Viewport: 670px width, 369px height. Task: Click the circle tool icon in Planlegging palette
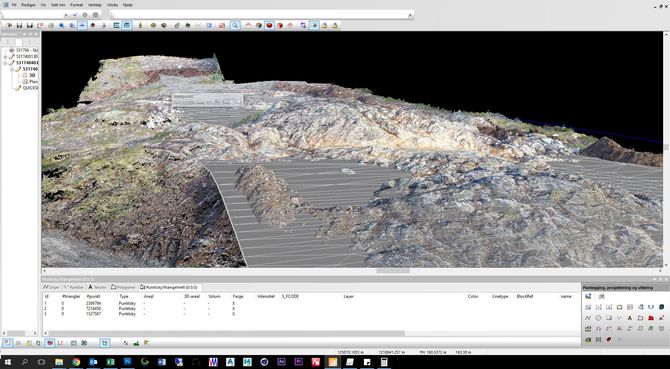point(598,318)
